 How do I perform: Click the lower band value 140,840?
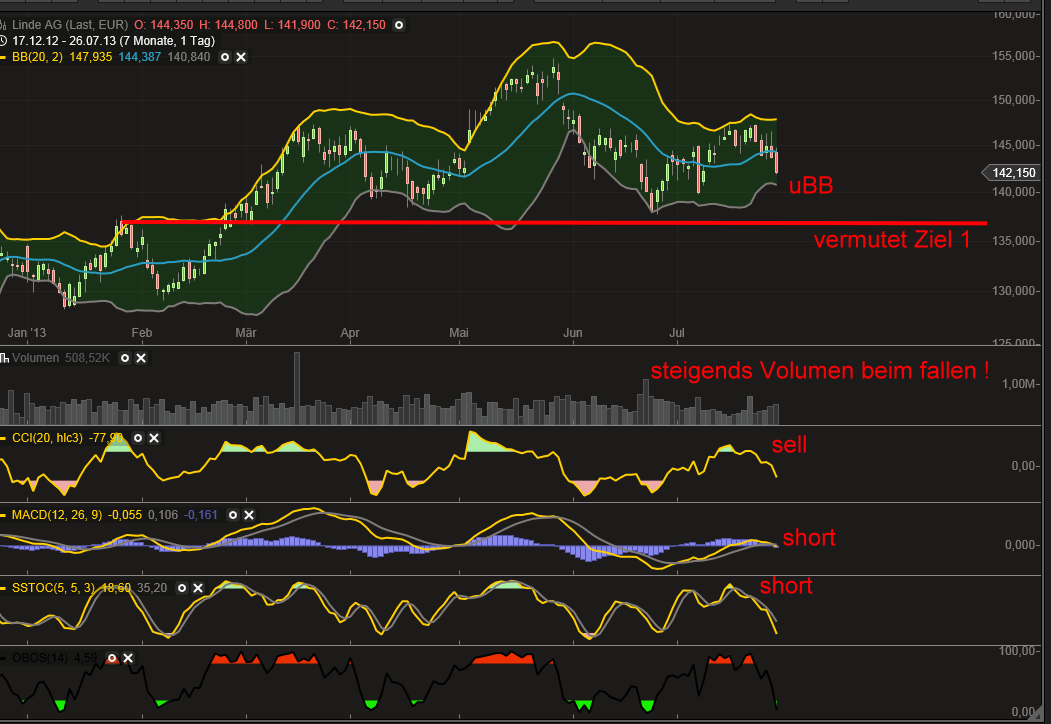coord(188,57)
